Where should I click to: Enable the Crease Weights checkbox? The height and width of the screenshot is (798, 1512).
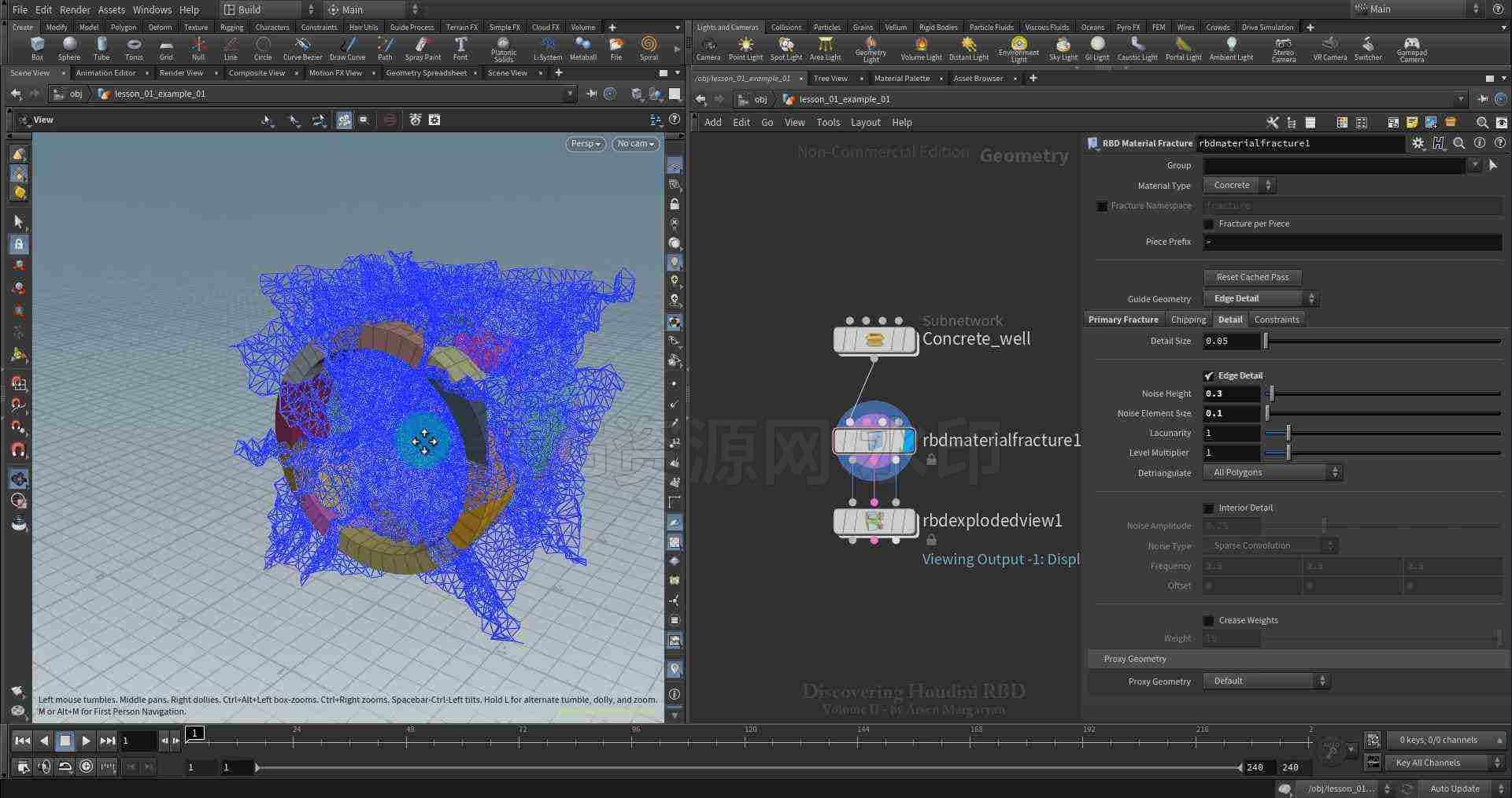tap(1209, 621)
